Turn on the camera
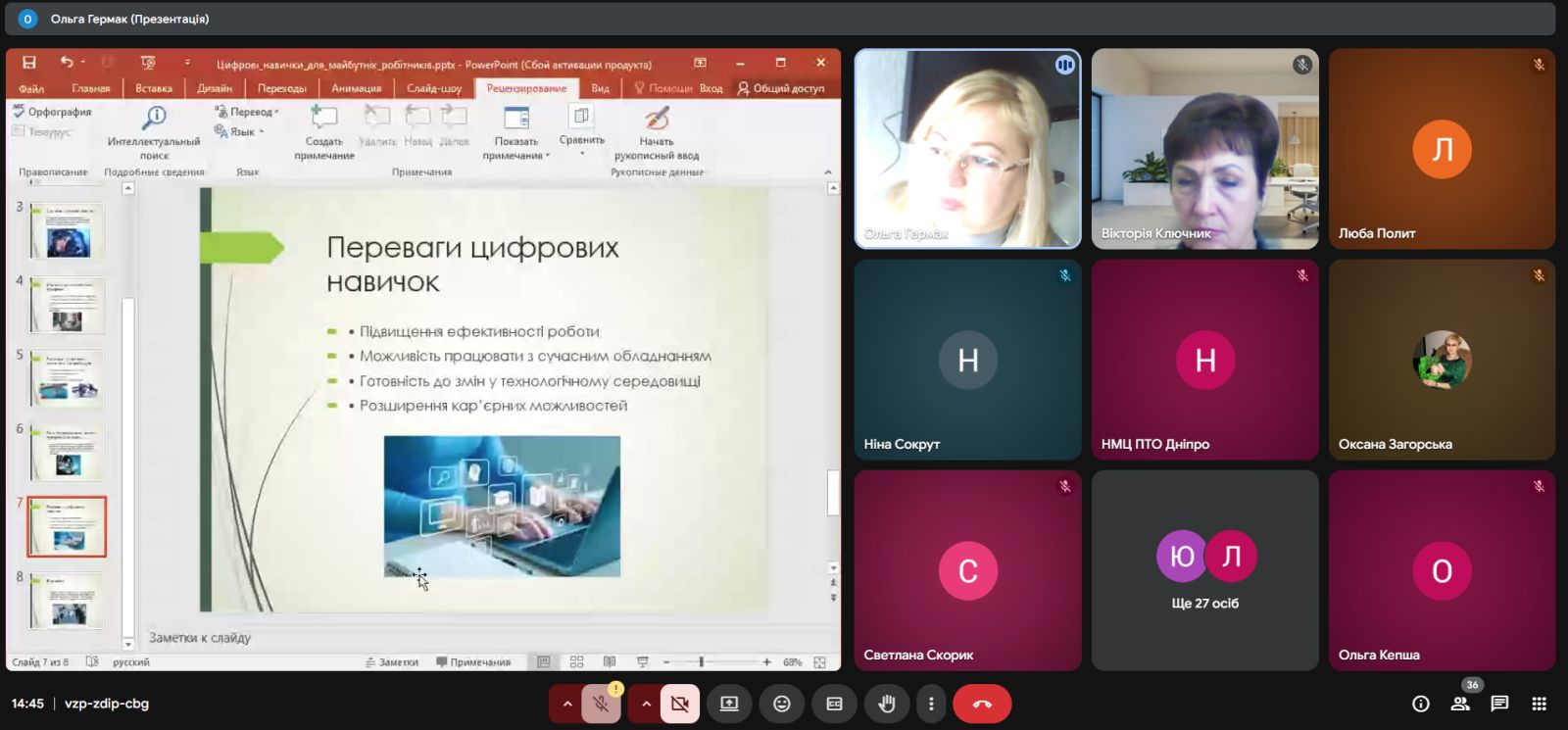1568x730 pixels. point(679,704)
